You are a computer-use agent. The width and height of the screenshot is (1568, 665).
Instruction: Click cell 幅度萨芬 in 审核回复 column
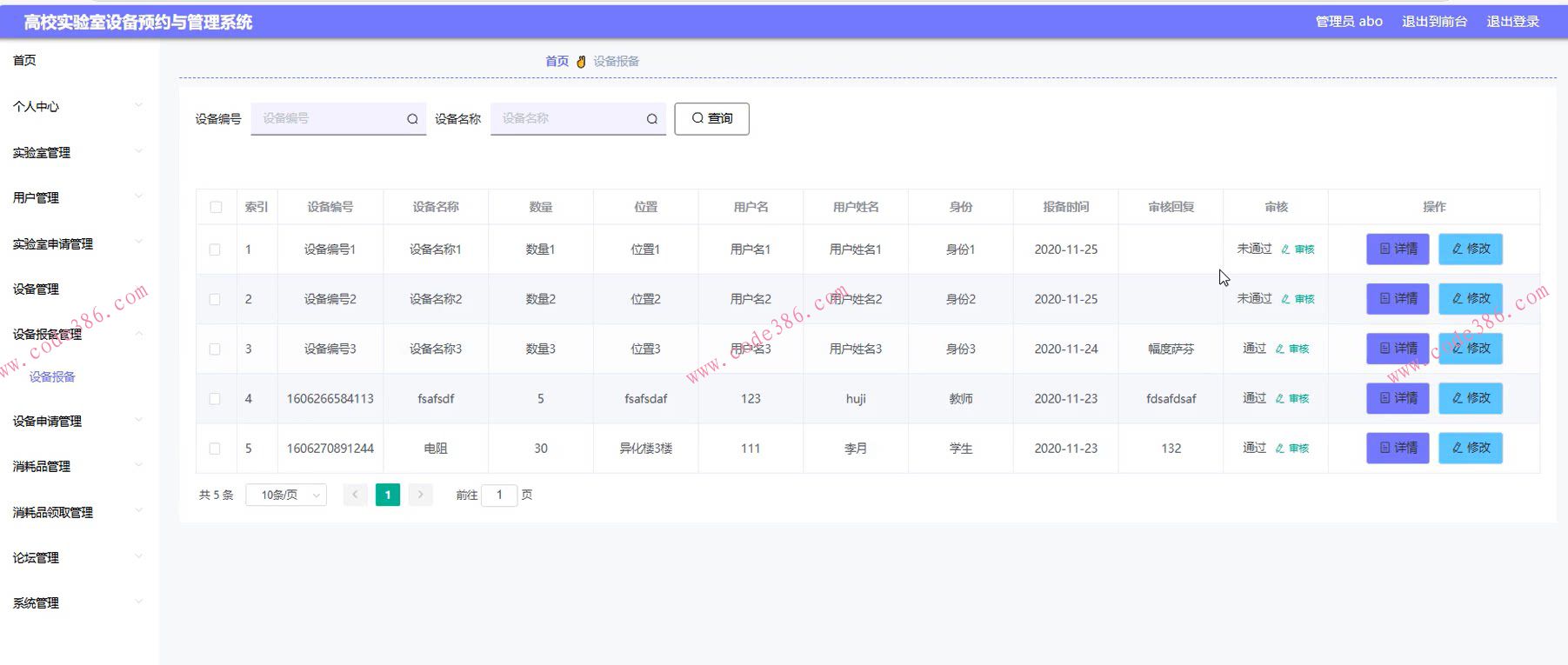click(1171, 349)
